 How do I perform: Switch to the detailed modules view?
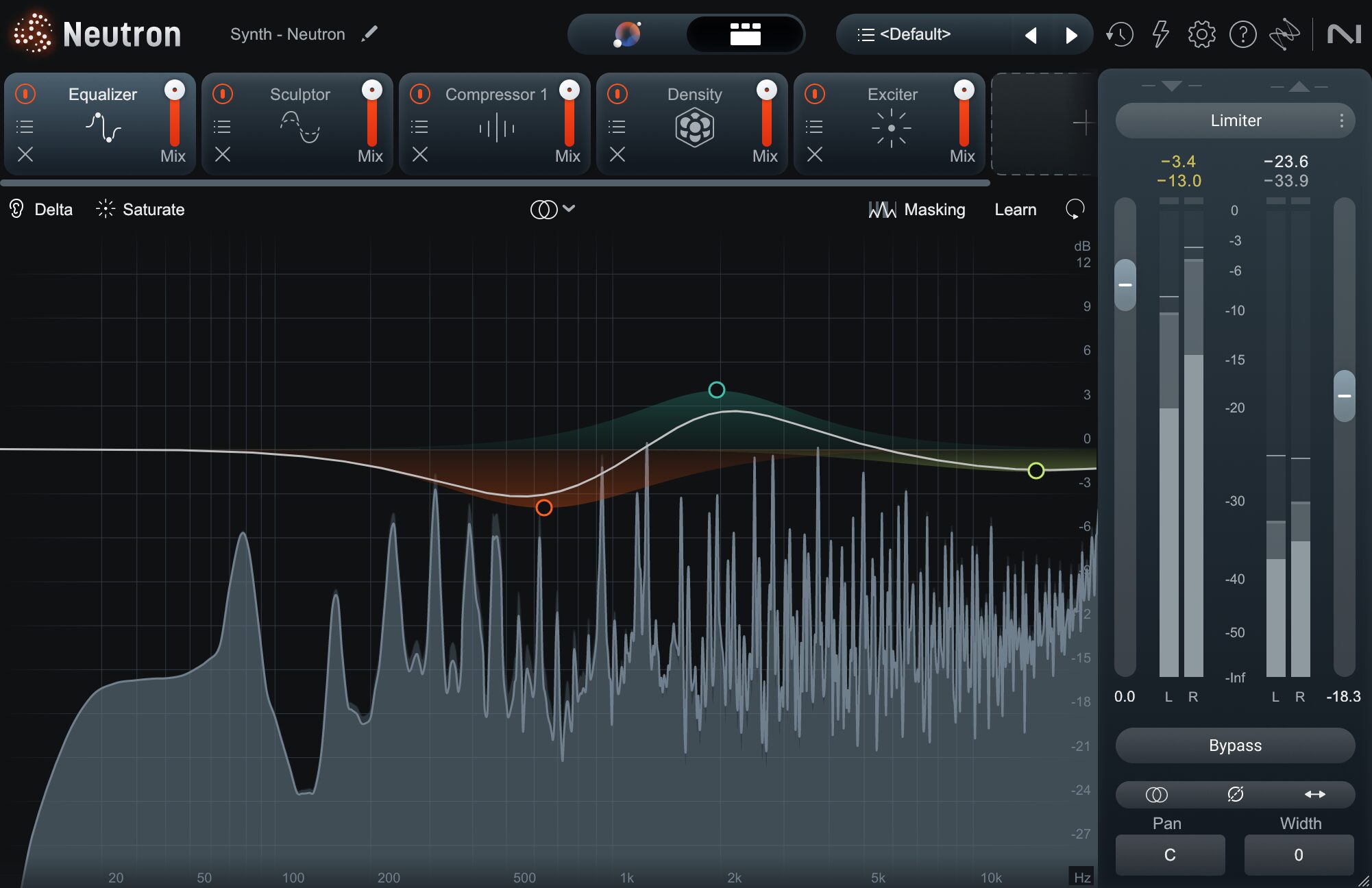(x=745, y=34)
